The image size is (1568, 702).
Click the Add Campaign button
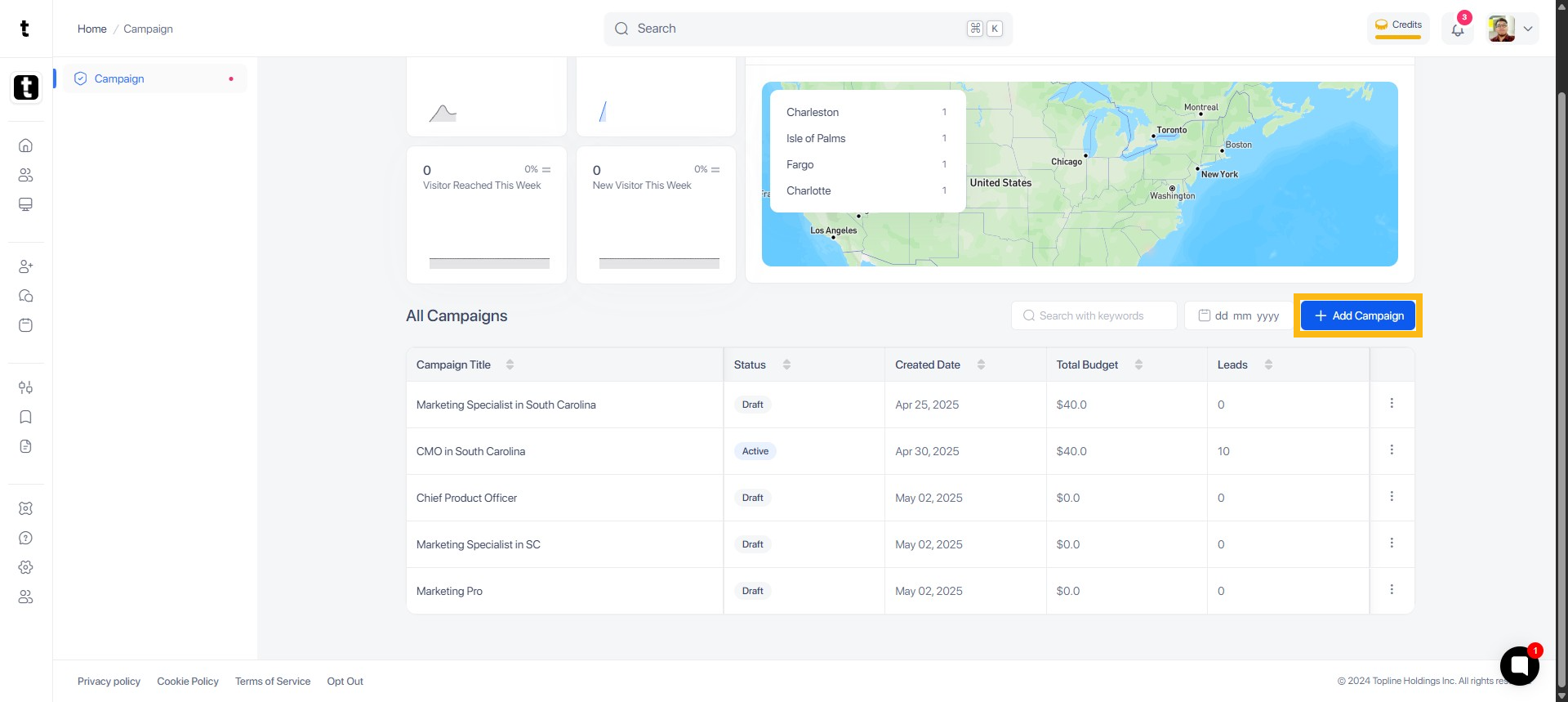[1357, 315]
